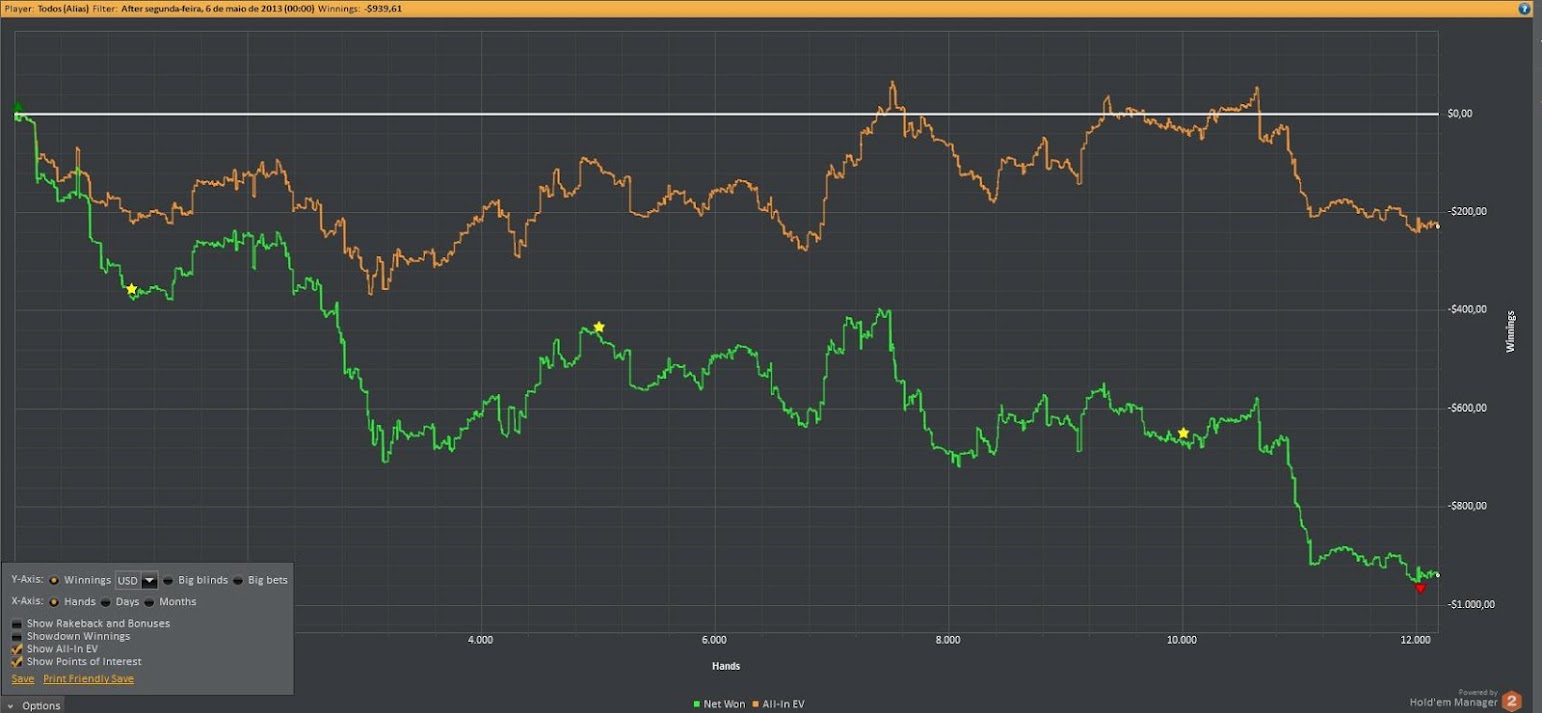Select Winnings for the Y-Axis

tap(54, 580)
